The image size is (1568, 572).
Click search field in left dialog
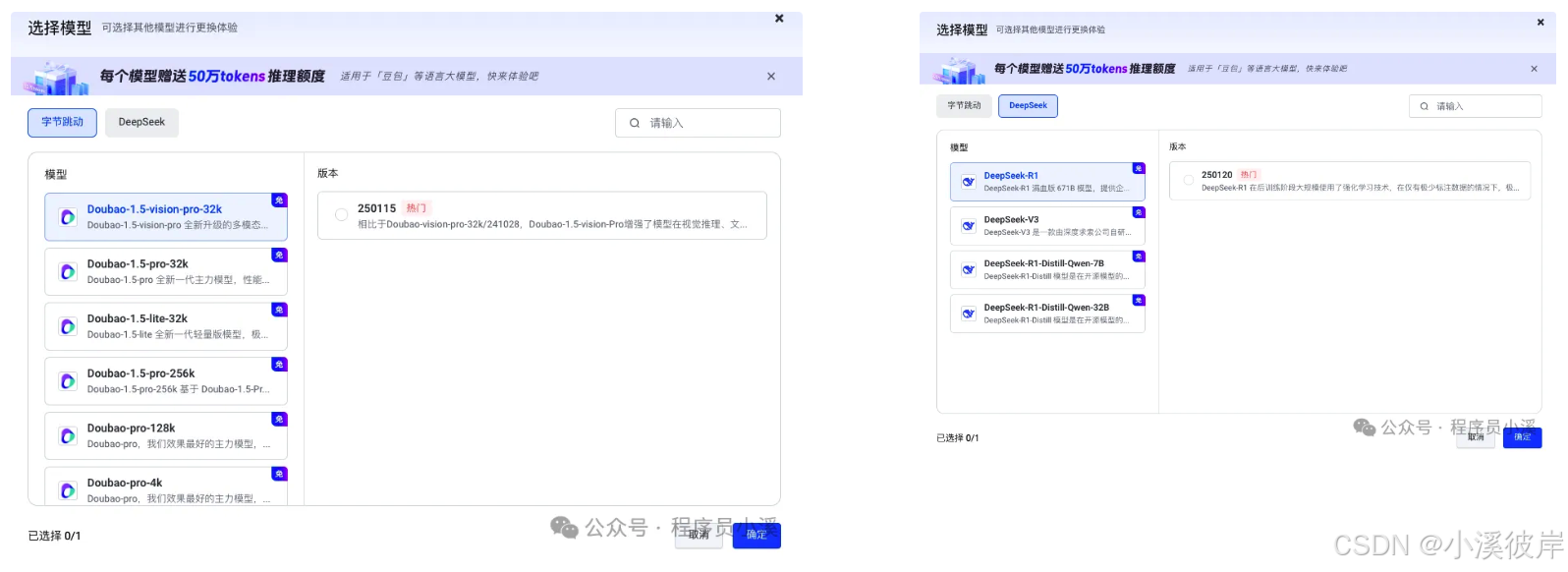[x=698, y=123]
